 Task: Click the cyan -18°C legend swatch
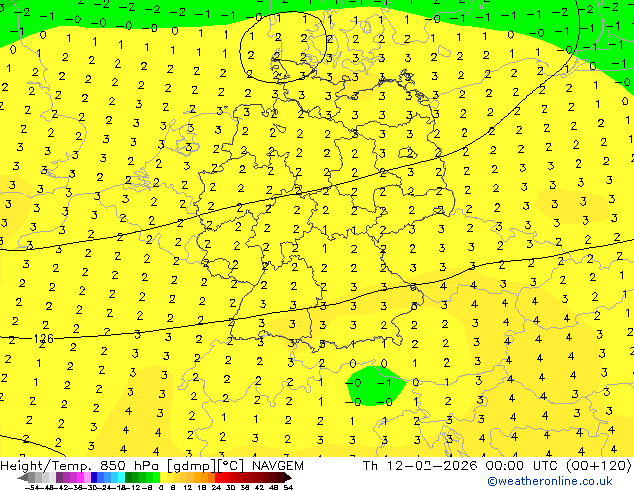click(122, 477)
